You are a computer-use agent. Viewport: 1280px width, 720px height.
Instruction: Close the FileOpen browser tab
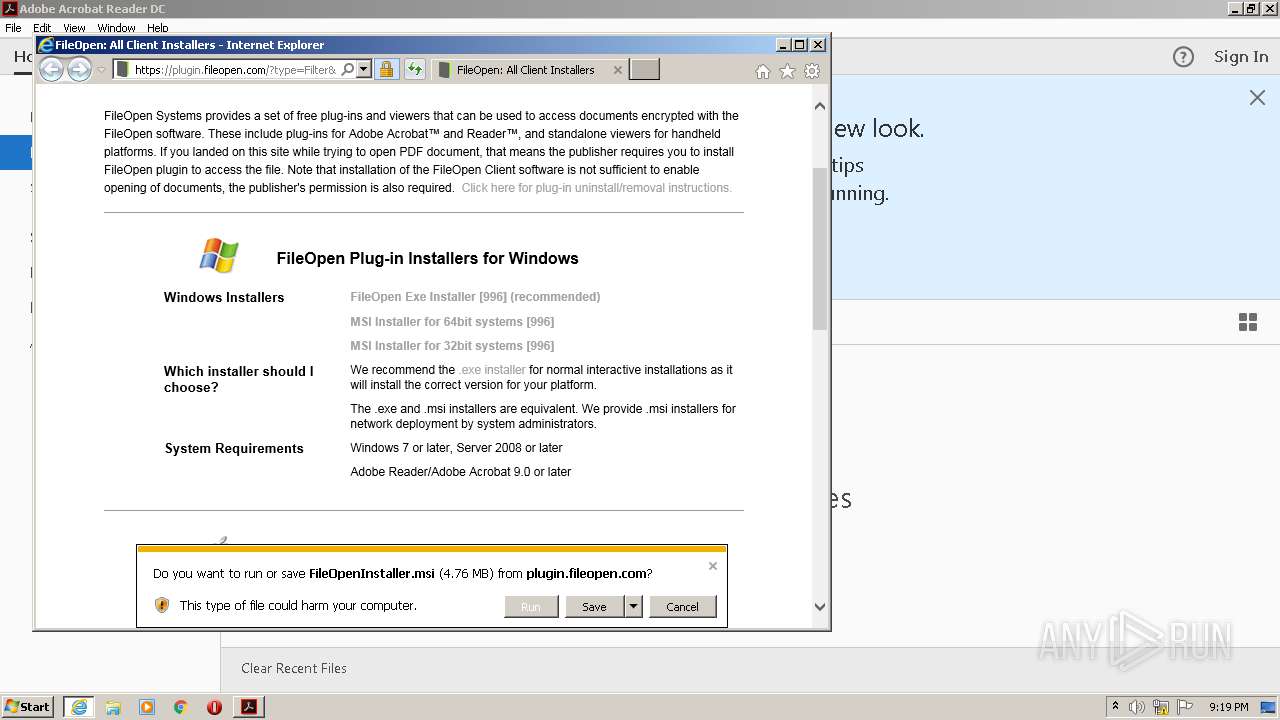point(617,70)
